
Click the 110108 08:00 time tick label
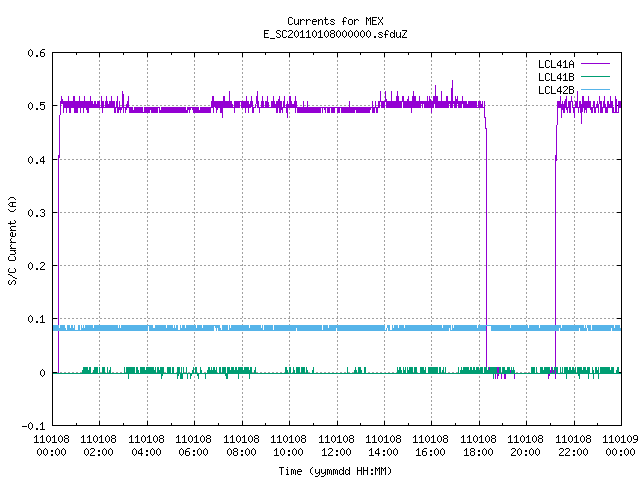(241, 446)
